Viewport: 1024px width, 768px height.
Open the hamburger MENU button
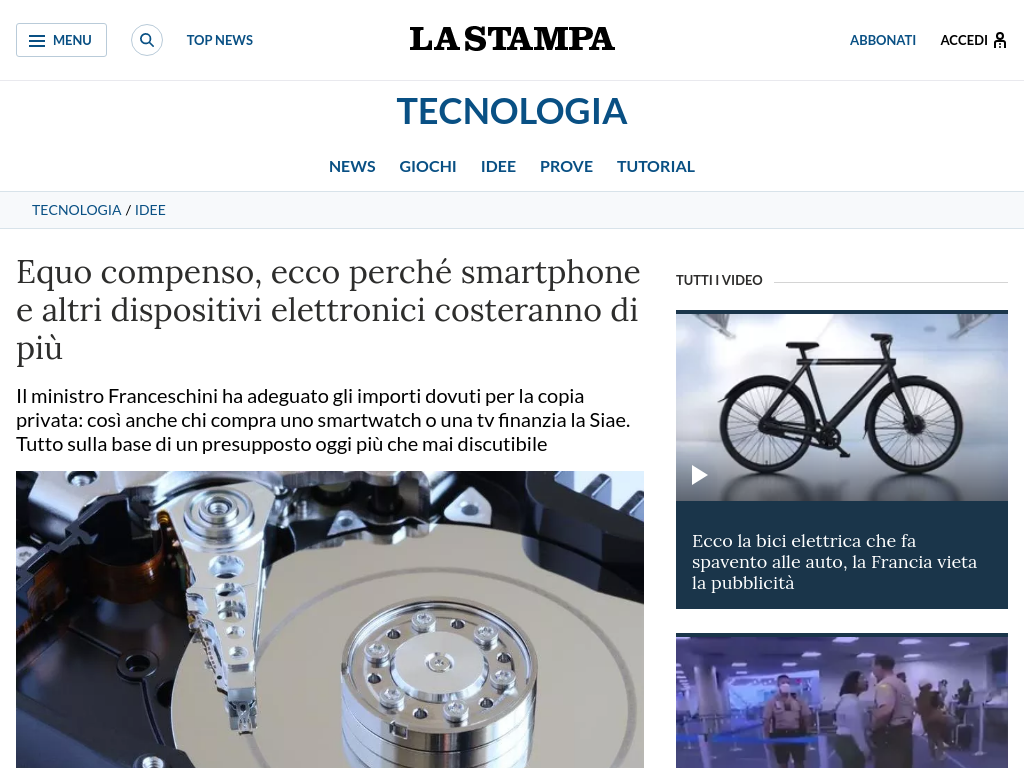click(61, 40)
